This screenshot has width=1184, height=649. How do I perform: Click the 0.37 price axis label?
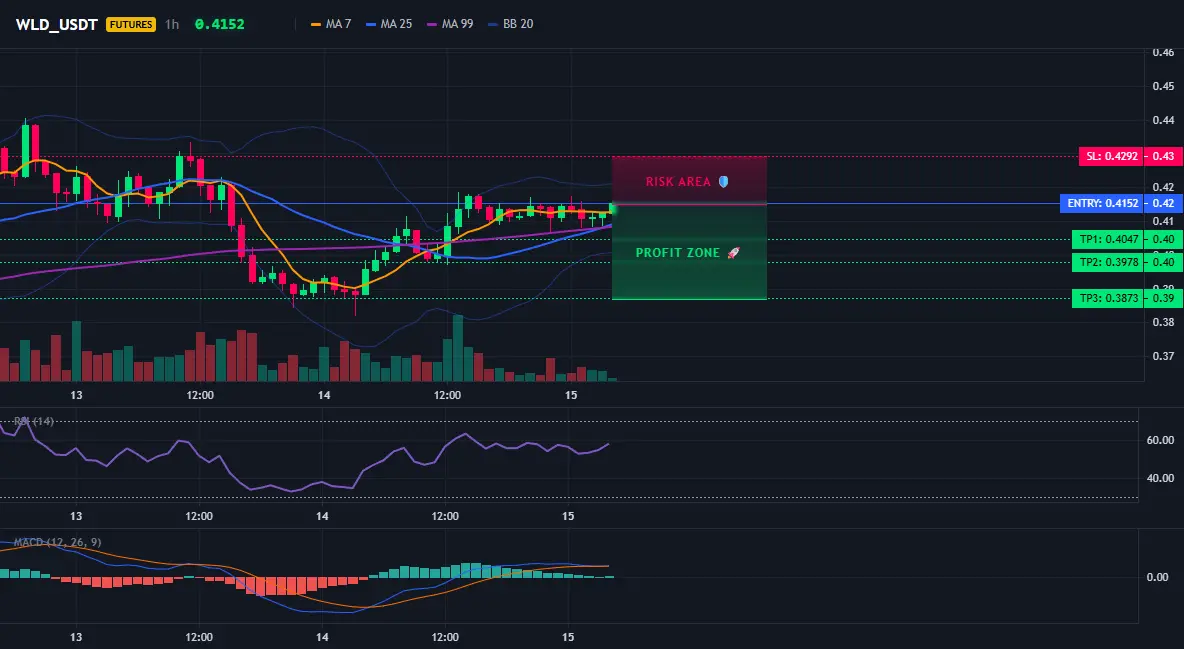coord(1164,356)
